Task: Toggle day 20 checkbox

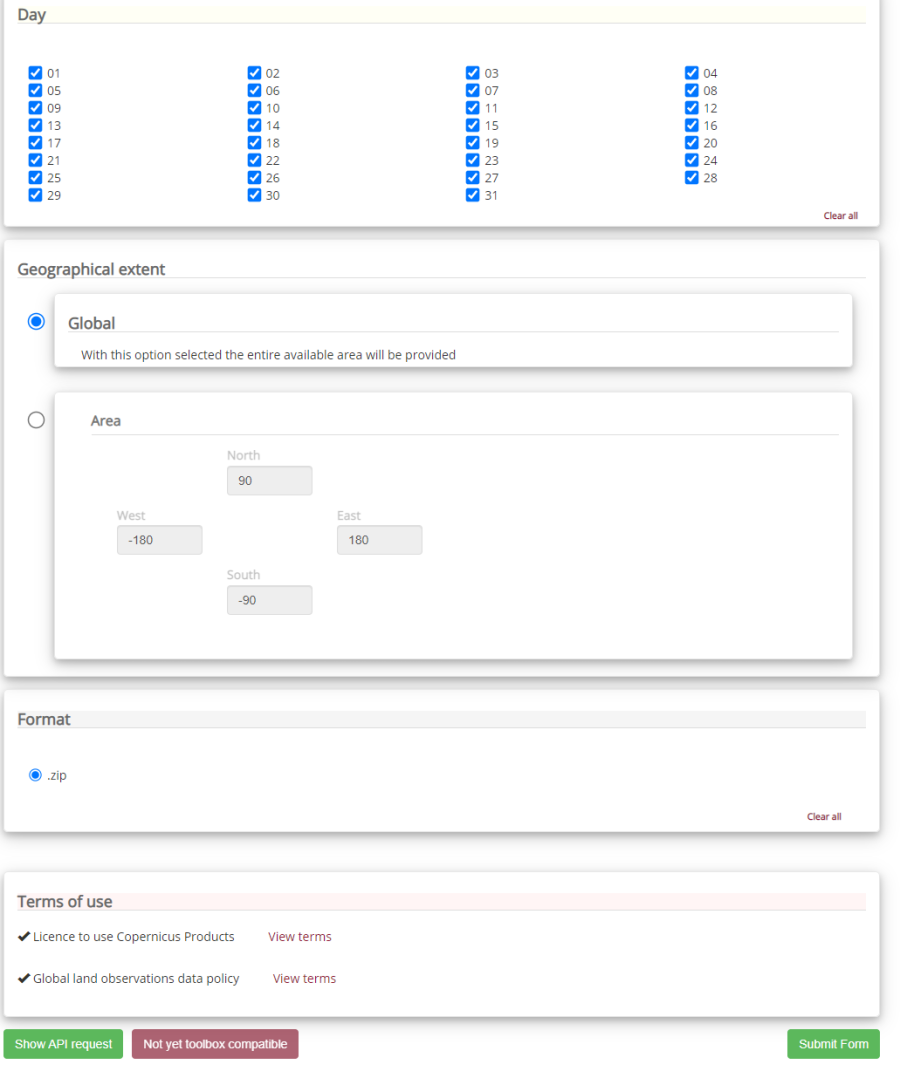Action: tap(692, 143)
